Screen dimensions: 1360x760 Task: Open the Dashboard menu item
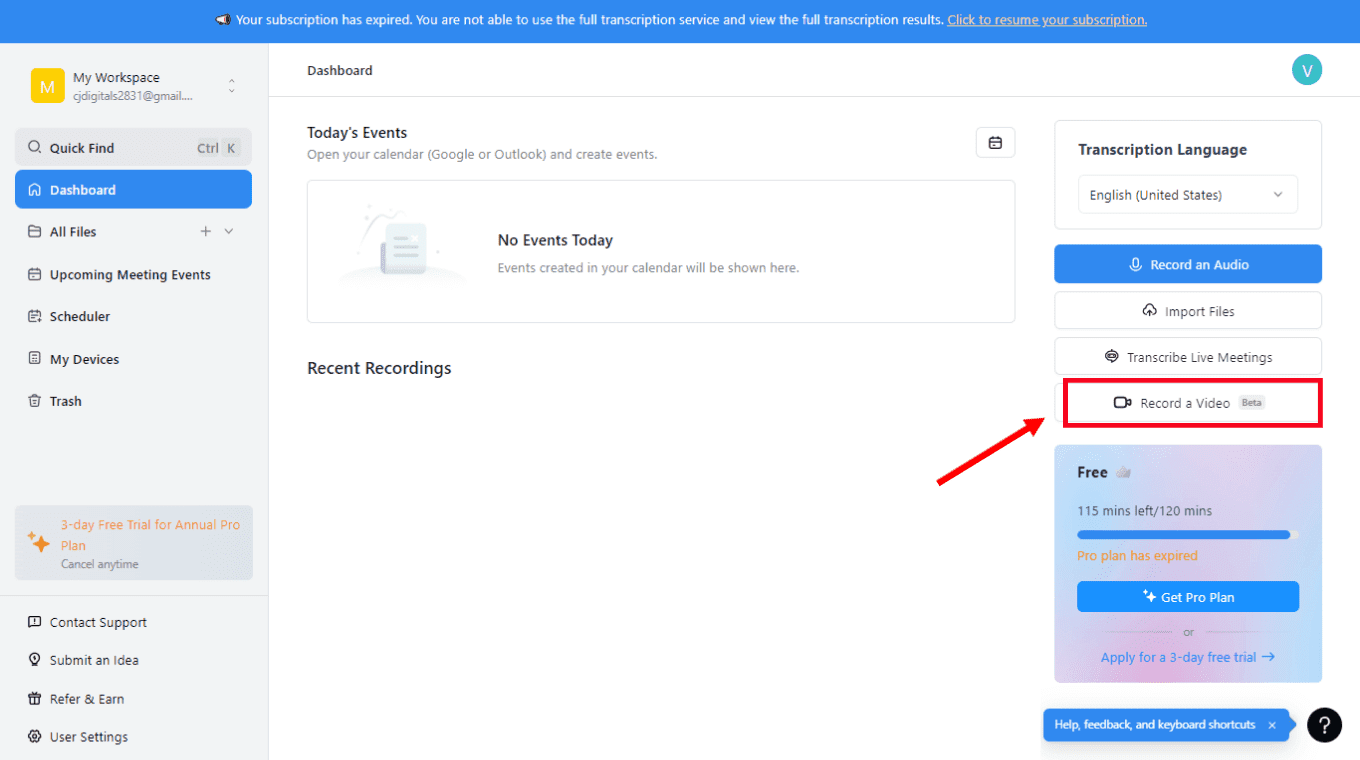pyautogui.click(x=133, y=190)
